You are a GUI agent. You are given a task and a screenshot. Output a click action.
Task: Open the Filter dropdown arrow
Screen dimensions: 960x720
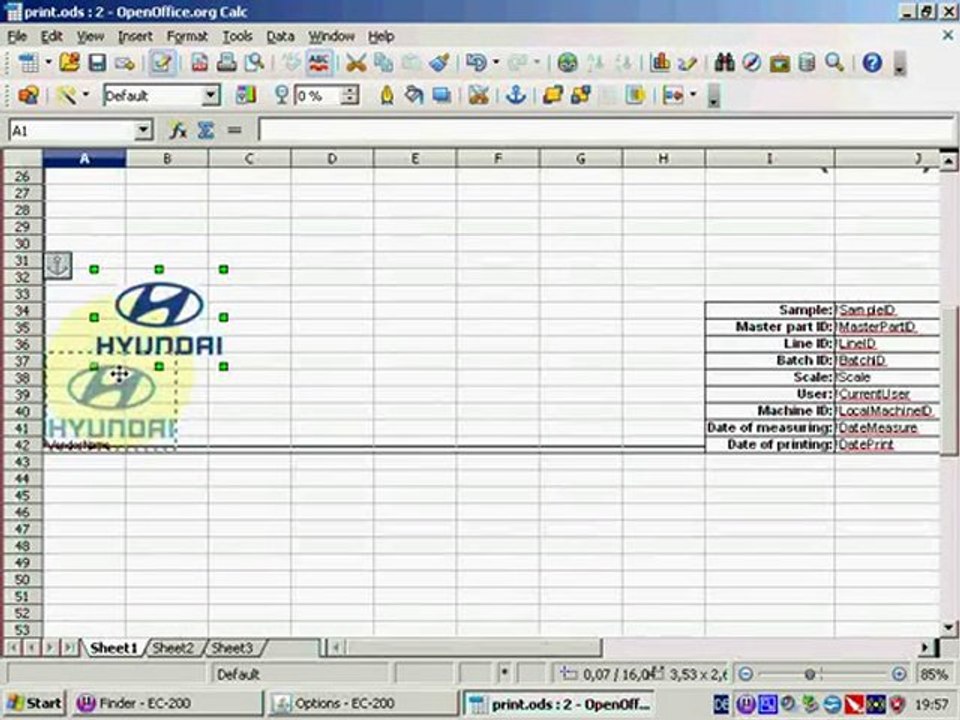86,95
